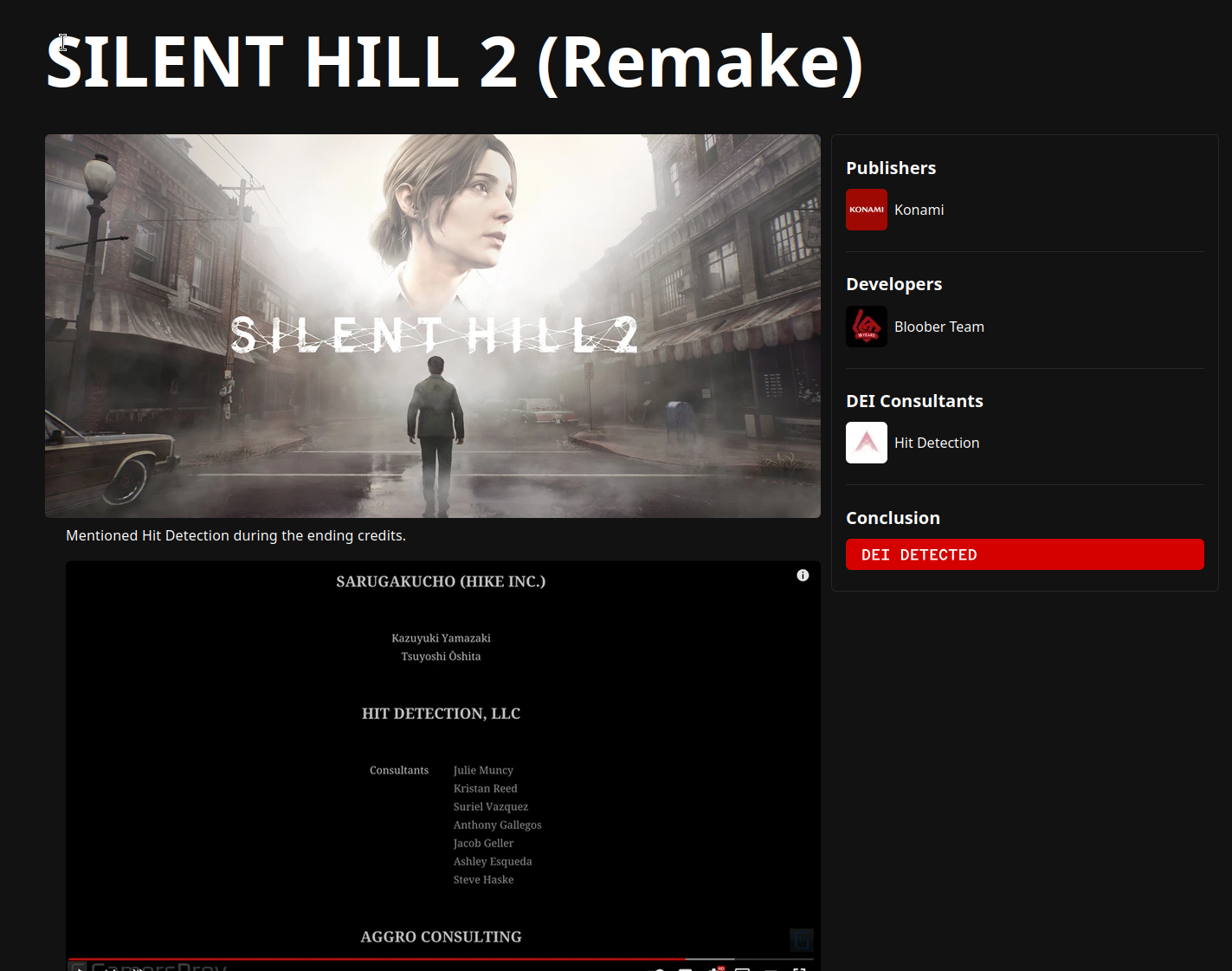The image size is (1232, 971).
Task: Click the Conclusion section heading
Action: point(893,518)
